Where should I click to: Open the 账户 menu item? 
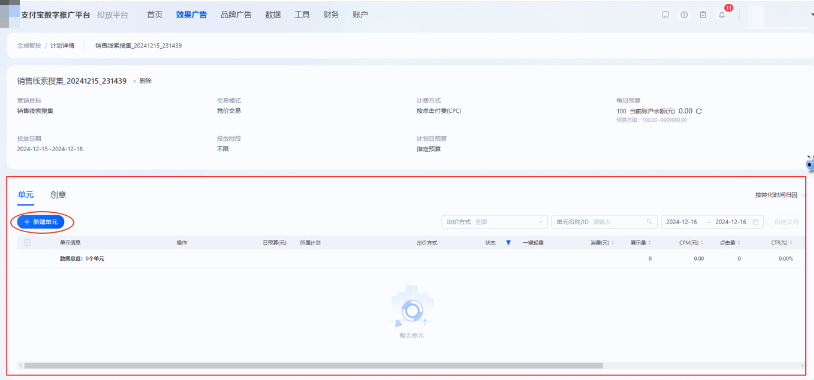click(x=360, y=15)
